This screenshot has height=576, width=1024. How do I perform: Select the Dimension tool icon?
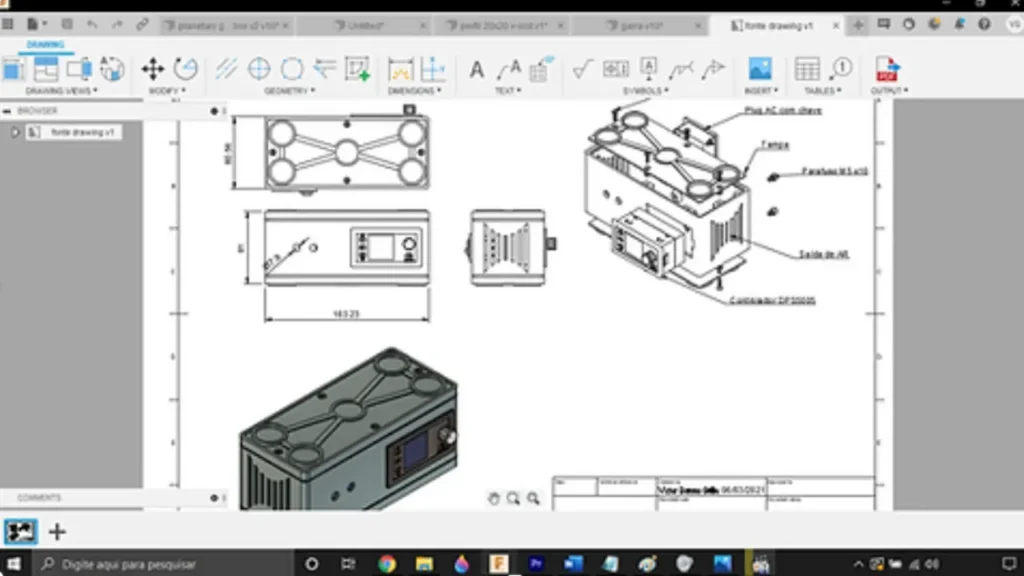click(x=400, y=68)
